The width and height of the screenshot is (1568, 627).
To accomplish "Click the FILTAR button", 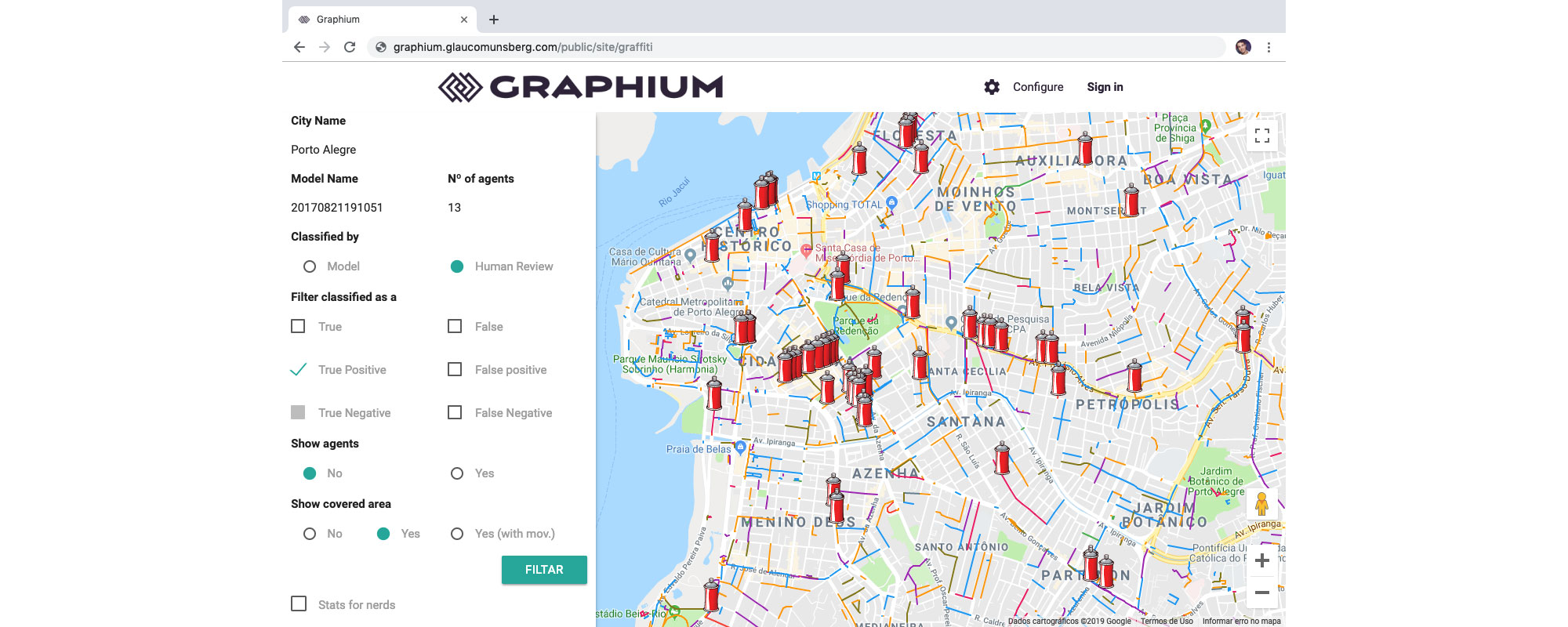I will pyautogui.click(x=544, y=570).
